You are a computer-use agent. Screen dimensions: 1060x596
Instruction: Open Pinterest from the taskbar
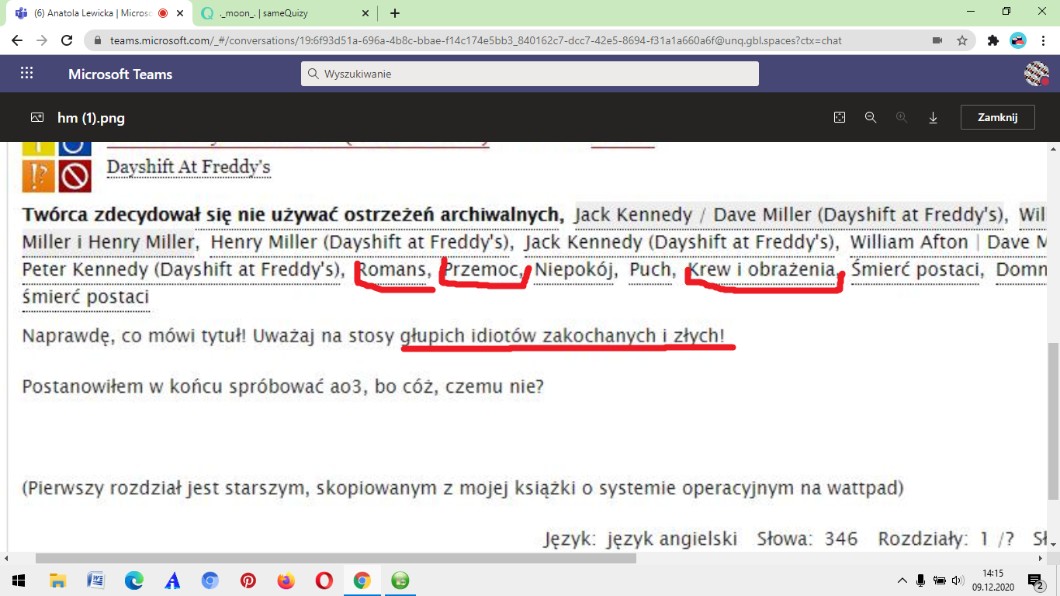coord(248,580)
